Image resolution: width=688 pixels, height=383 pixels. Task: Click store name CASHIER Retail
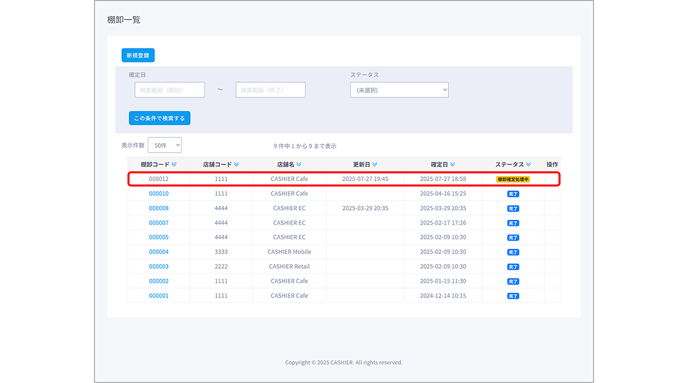289,266
